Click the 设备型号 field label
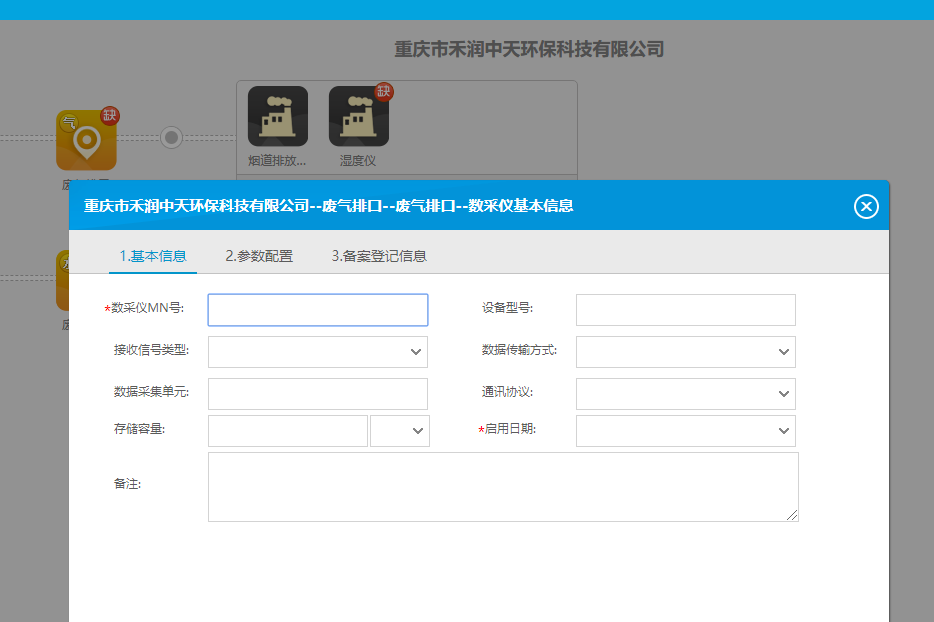Image resolution: width=934 pixels, height=622 pixels. (x=508, y=308)
